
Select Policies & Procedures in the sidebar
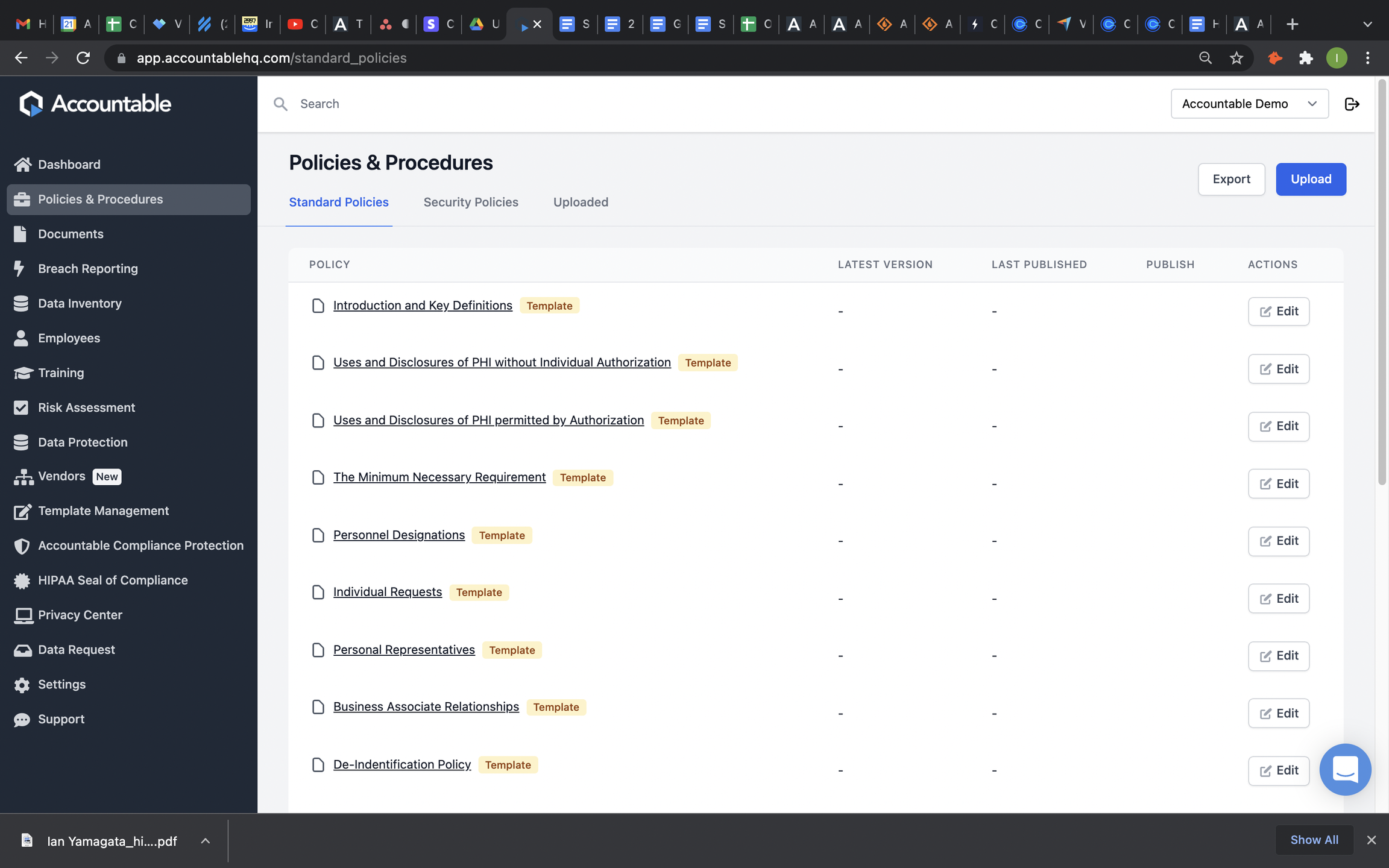click(x=128, y=200)
